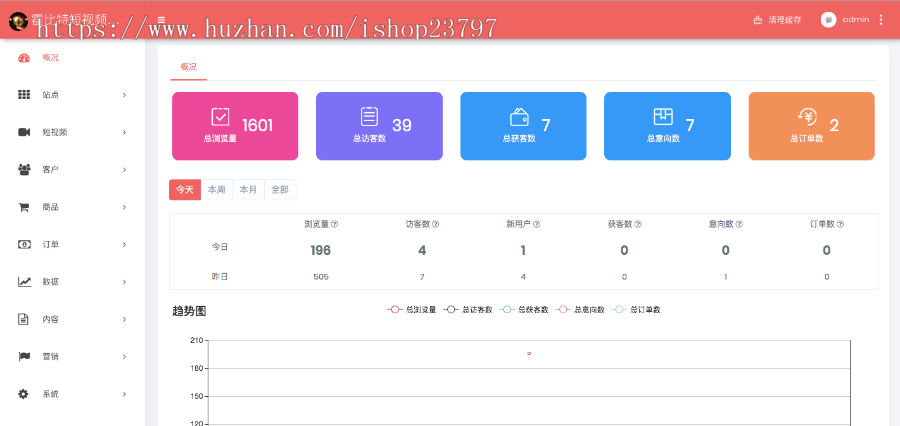Click the admin username in header
The height and width of the screenshot is (426, 900).
[856, 20]
